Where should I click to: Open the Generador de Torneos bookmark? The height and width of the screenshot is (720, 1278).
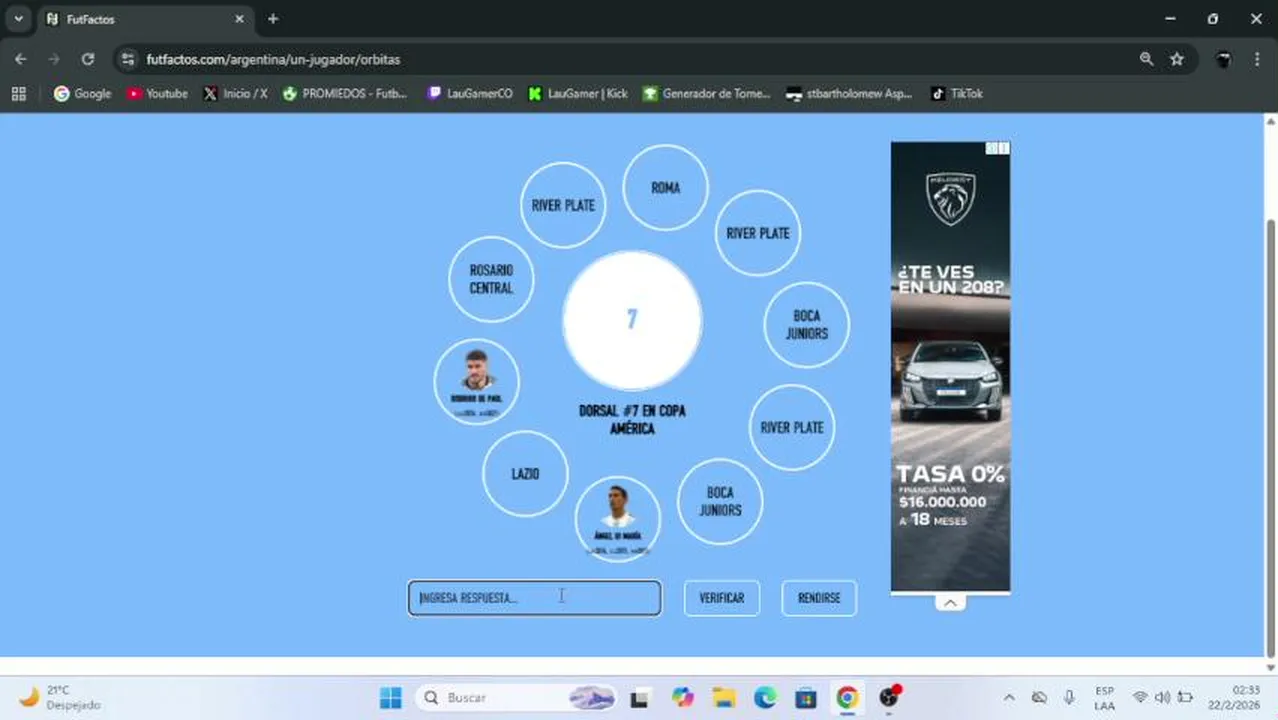coord(707,93)
